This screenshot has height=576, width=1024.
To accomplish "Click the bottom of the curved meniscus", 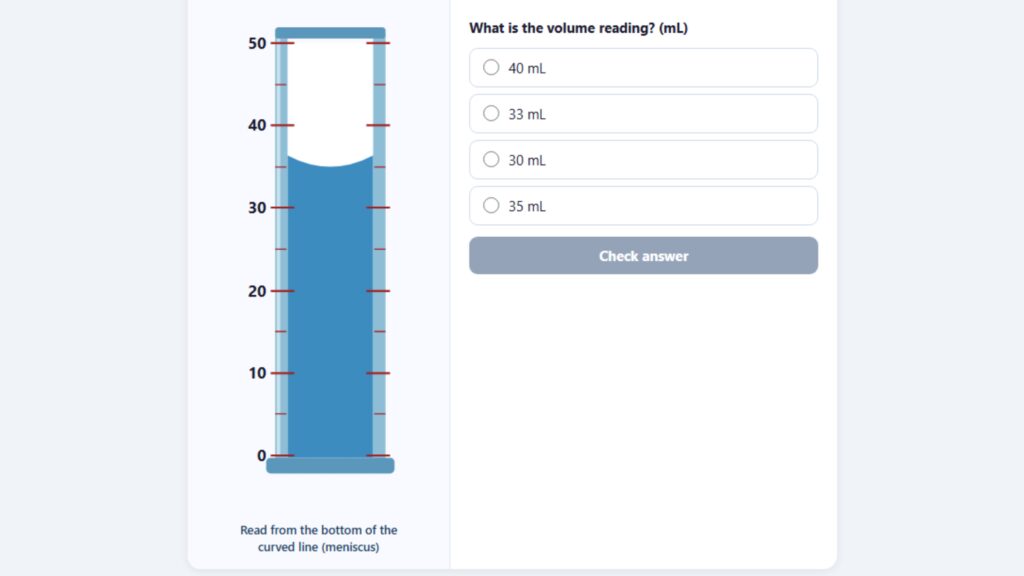I will (x=330, y=166).
